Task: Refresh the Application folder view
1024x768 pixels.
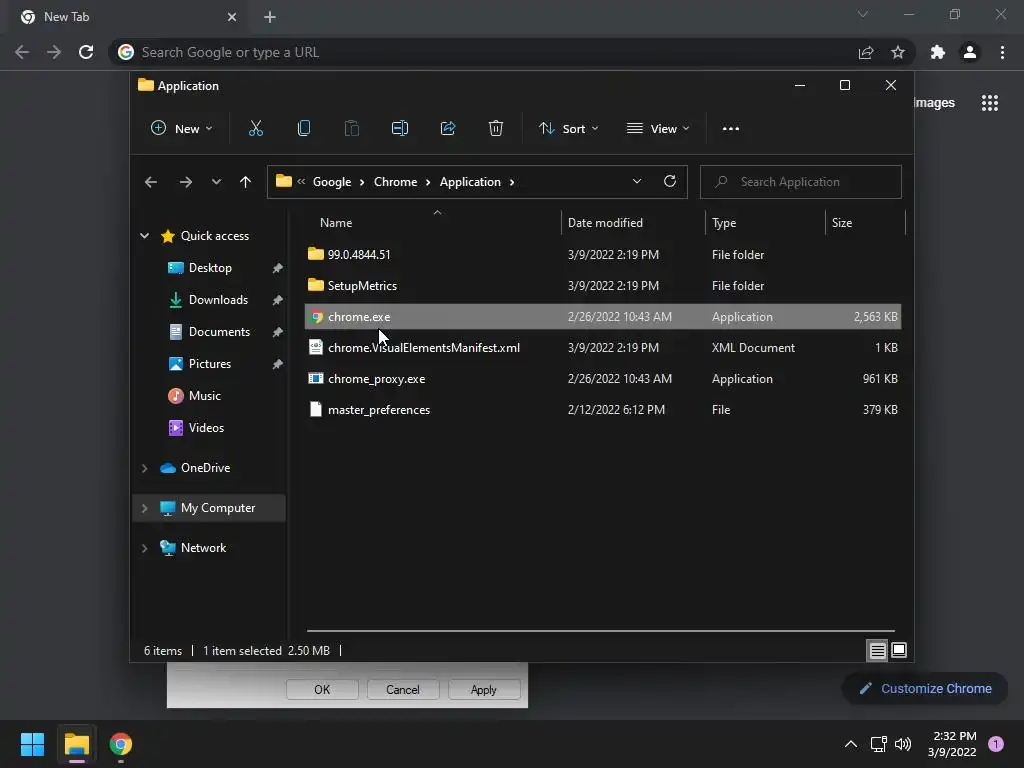Action: click(x=670, y=182)
